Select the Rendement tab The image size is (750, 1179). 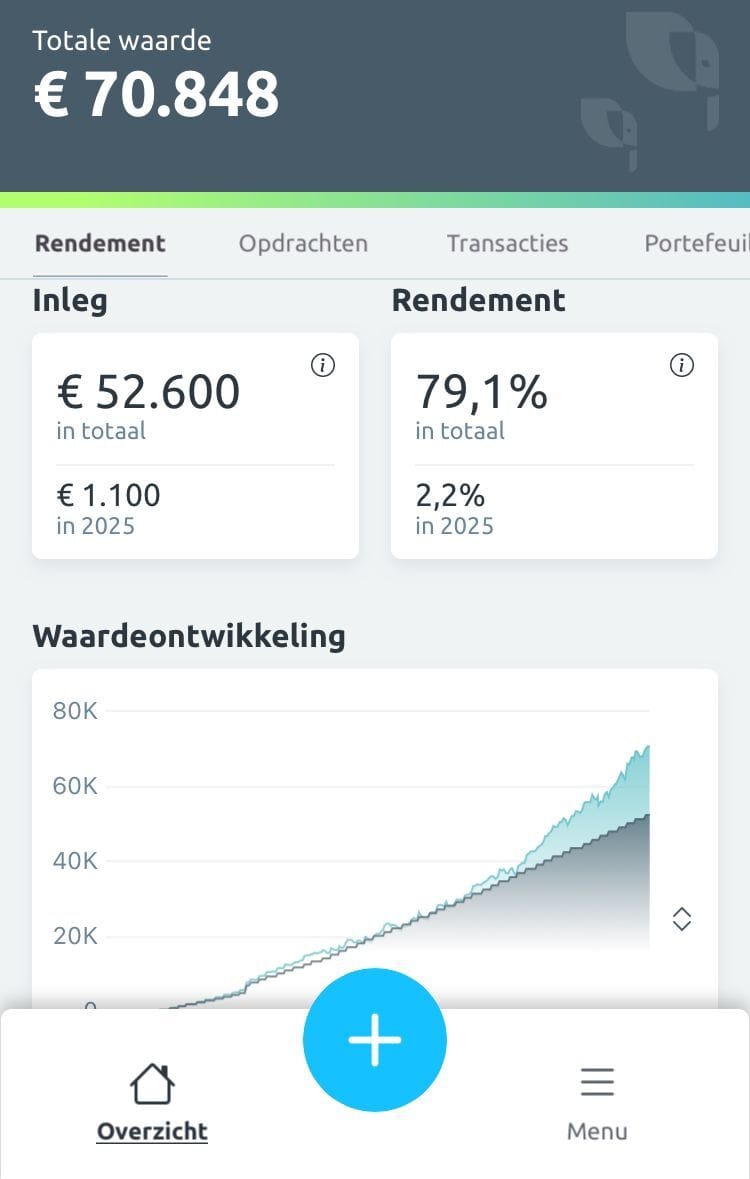tap(100, 244)
